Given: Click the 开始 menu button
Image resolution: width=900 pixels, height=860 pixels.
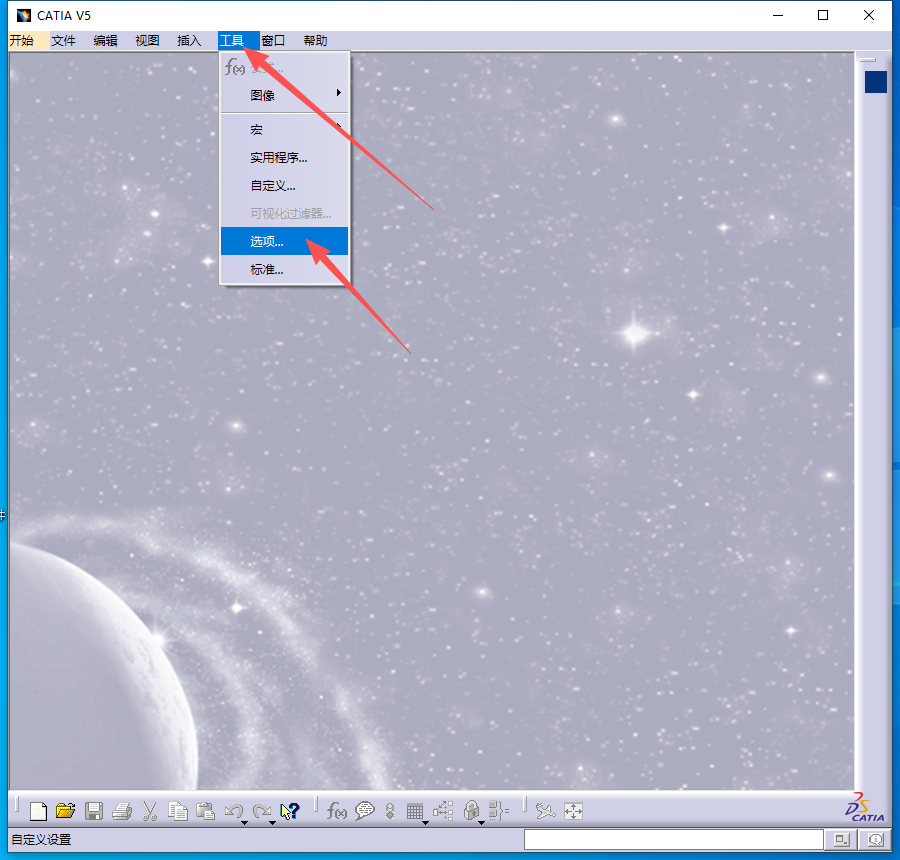Looking at the screenshot, I should [x=22, y=41].
